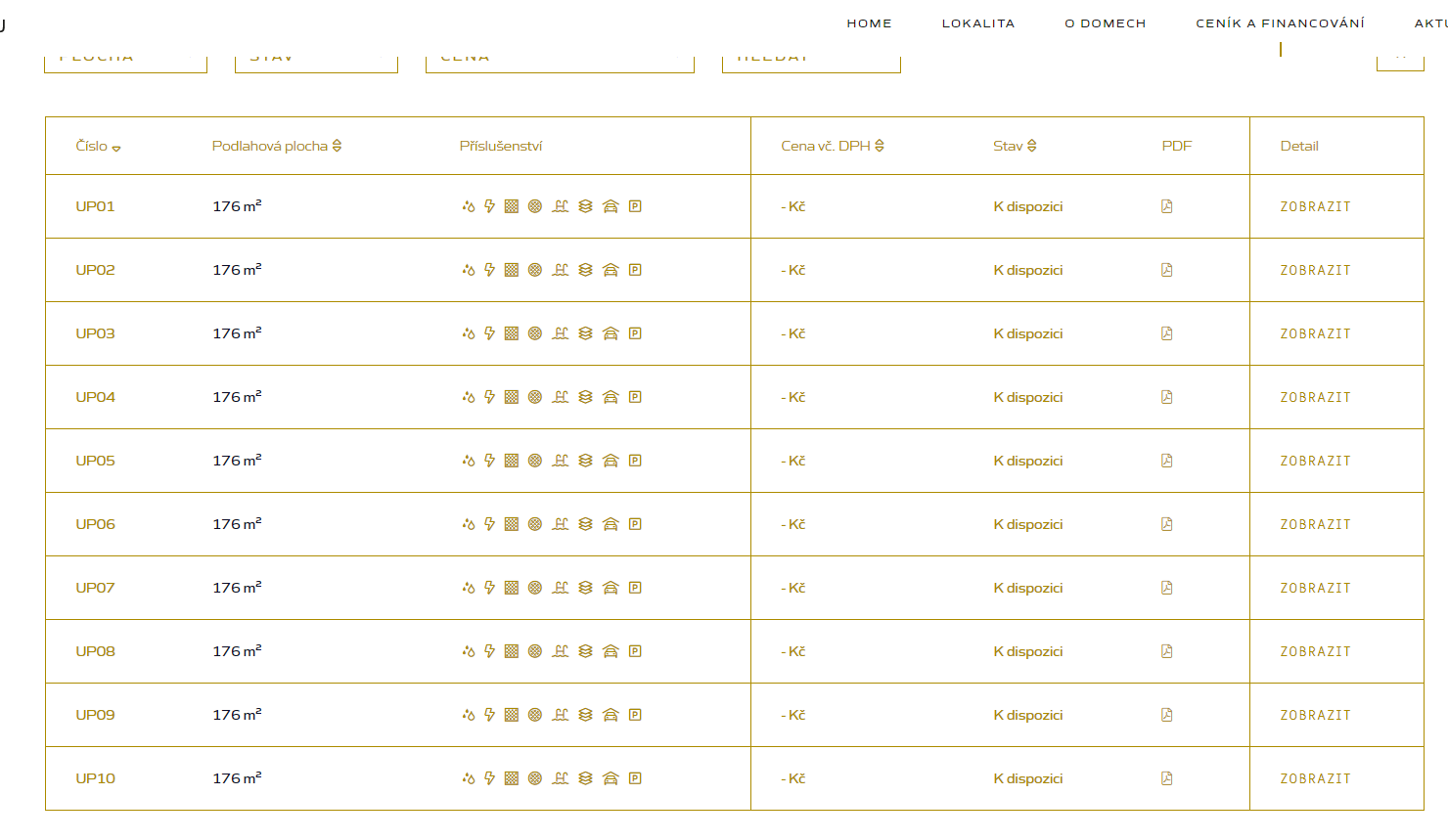This screenshot has width=1448, height=840.
Task: Sort by Cena vč. DPH column
Action: (832, 146)
